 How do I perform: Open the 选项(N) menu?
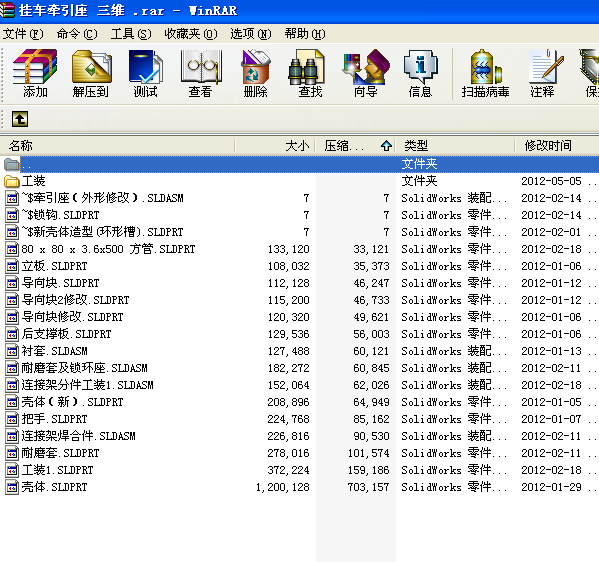pyautogui.click(x=251, y=34)
